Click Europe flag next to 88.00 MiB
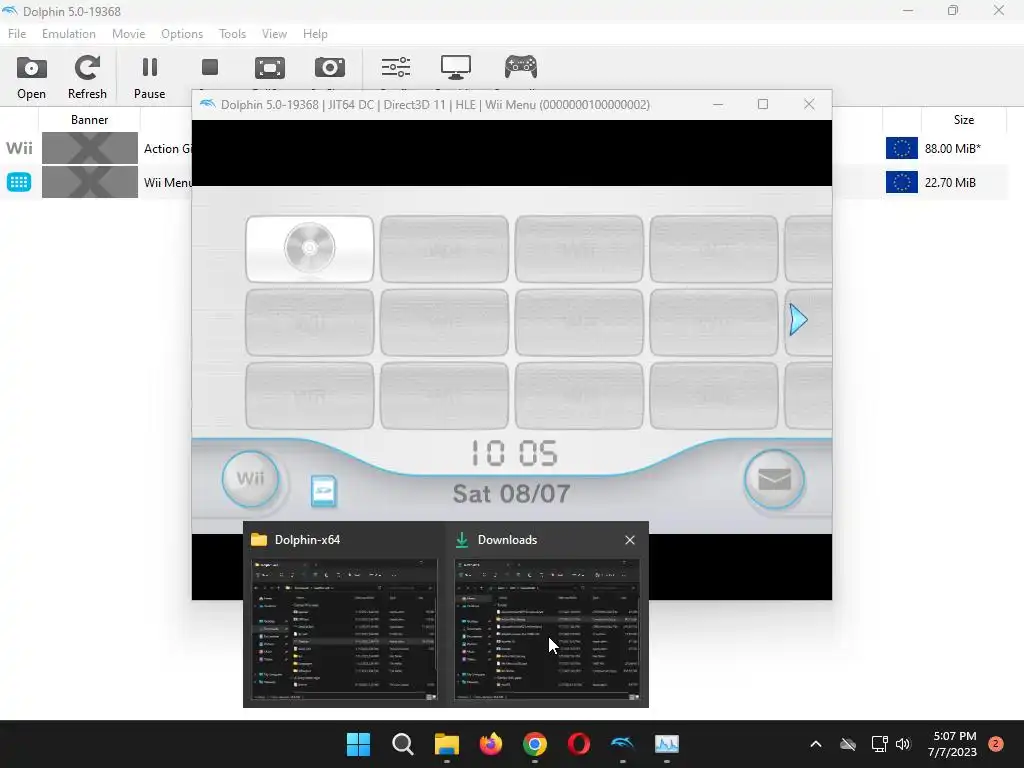The height and width of the screenshot is (768, 1024). [x=901, y=148]
